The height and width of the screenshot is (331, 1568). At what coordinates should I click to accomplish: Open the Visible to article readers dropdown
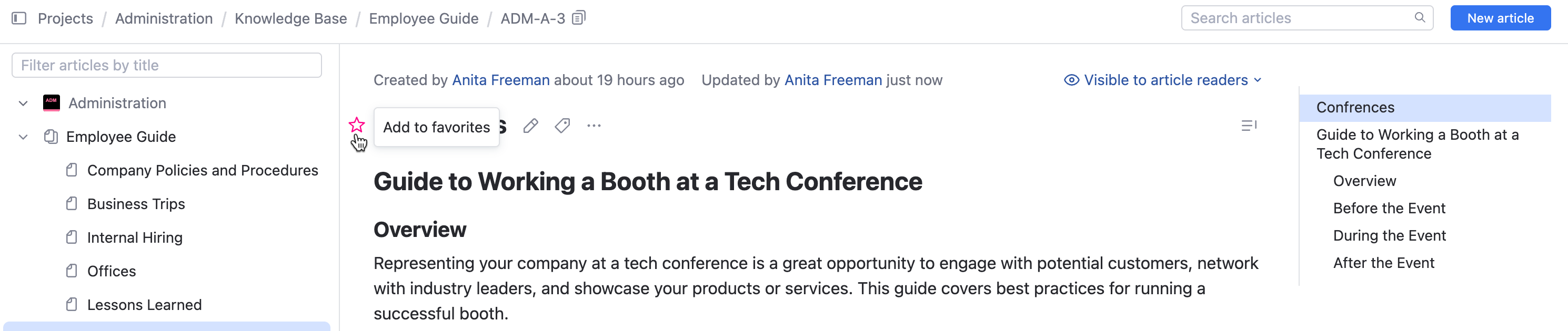[x=1163, y=80]
